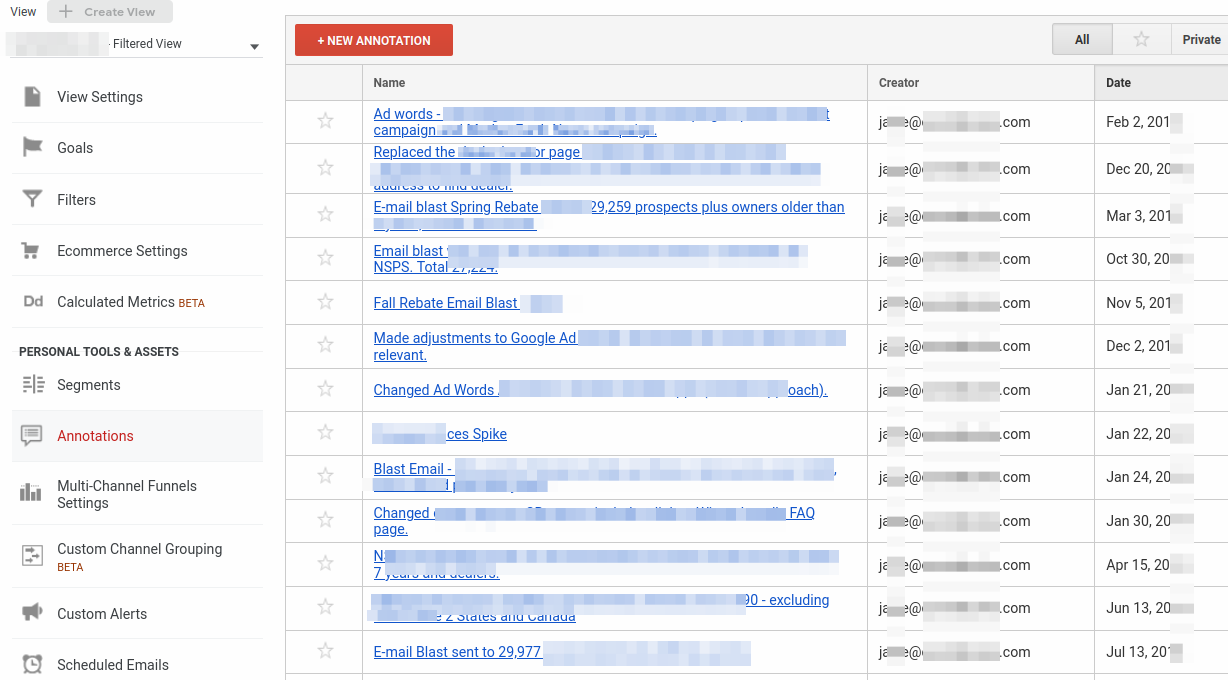Click the View Settings document icon
The image size is (1228, 680).
(33, 97)
